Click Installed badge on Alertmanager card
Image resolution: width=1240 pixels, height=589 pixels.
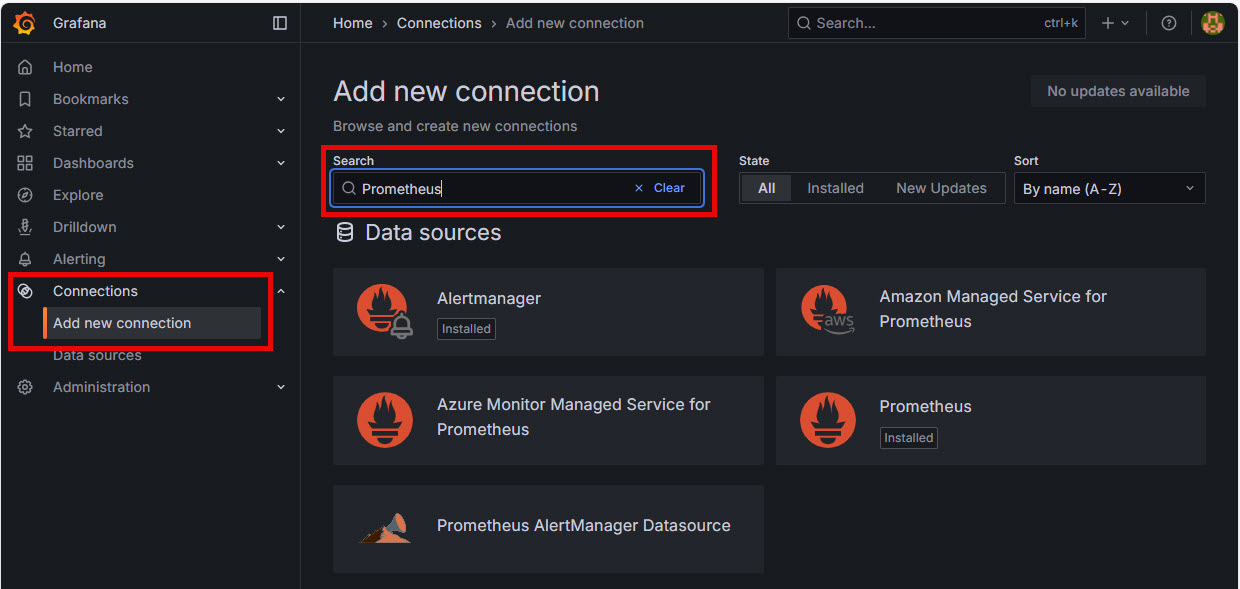[x=467, y=328]
